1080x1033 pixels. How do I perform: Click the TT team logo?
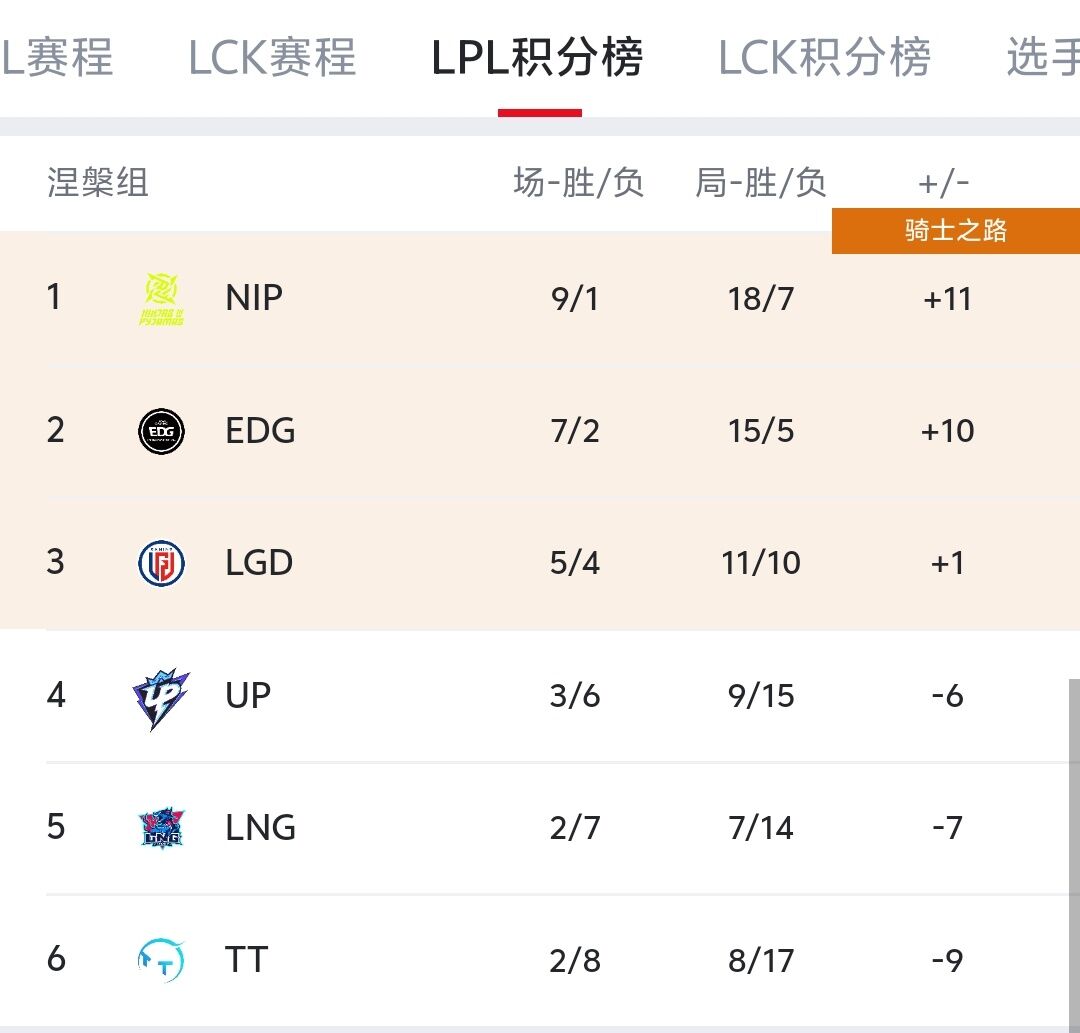161,960
